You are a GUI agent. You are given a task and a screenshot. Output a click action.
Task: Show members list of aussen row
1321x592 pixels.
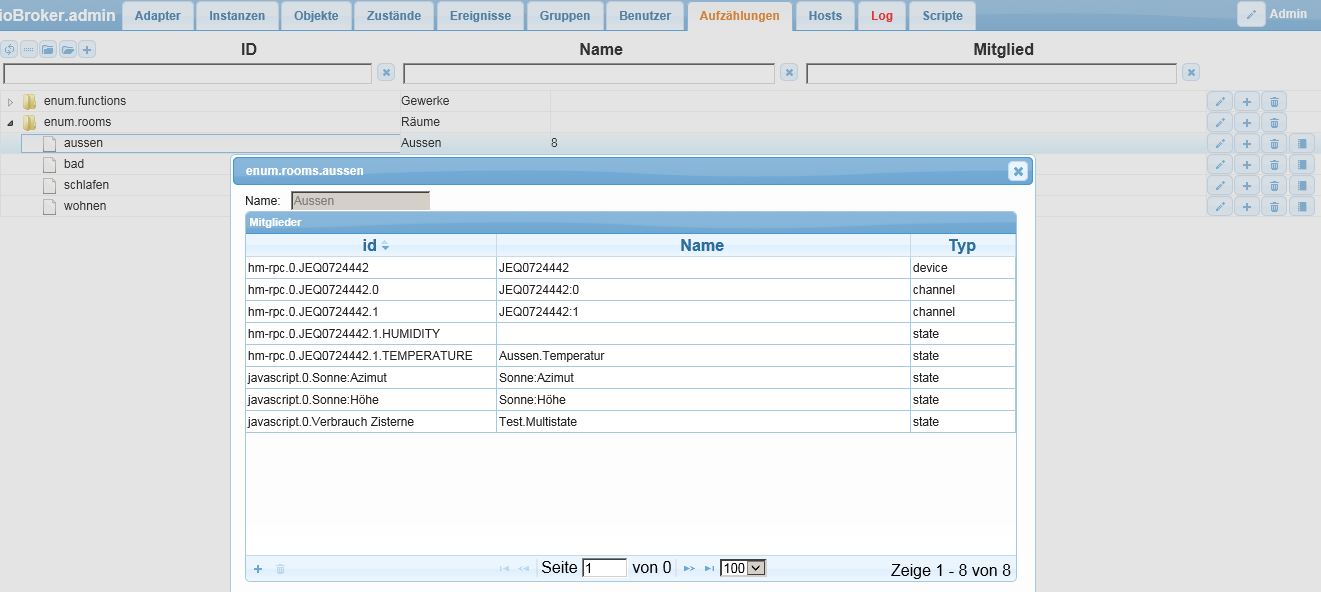pyautogui.click(x=1301, y=143)
